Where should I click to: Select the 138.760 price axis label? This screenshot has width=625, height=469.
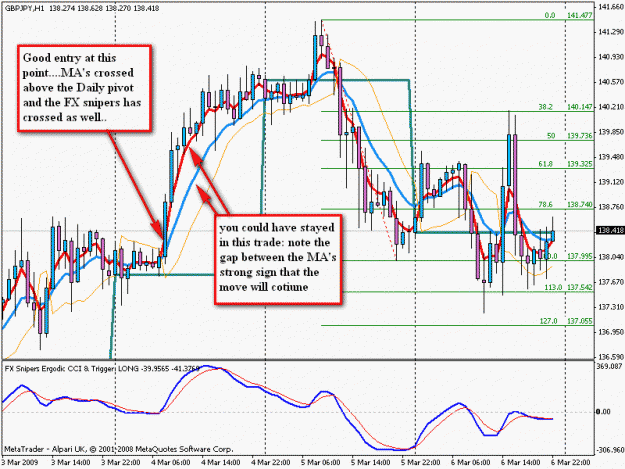click(x=611, y=207)
